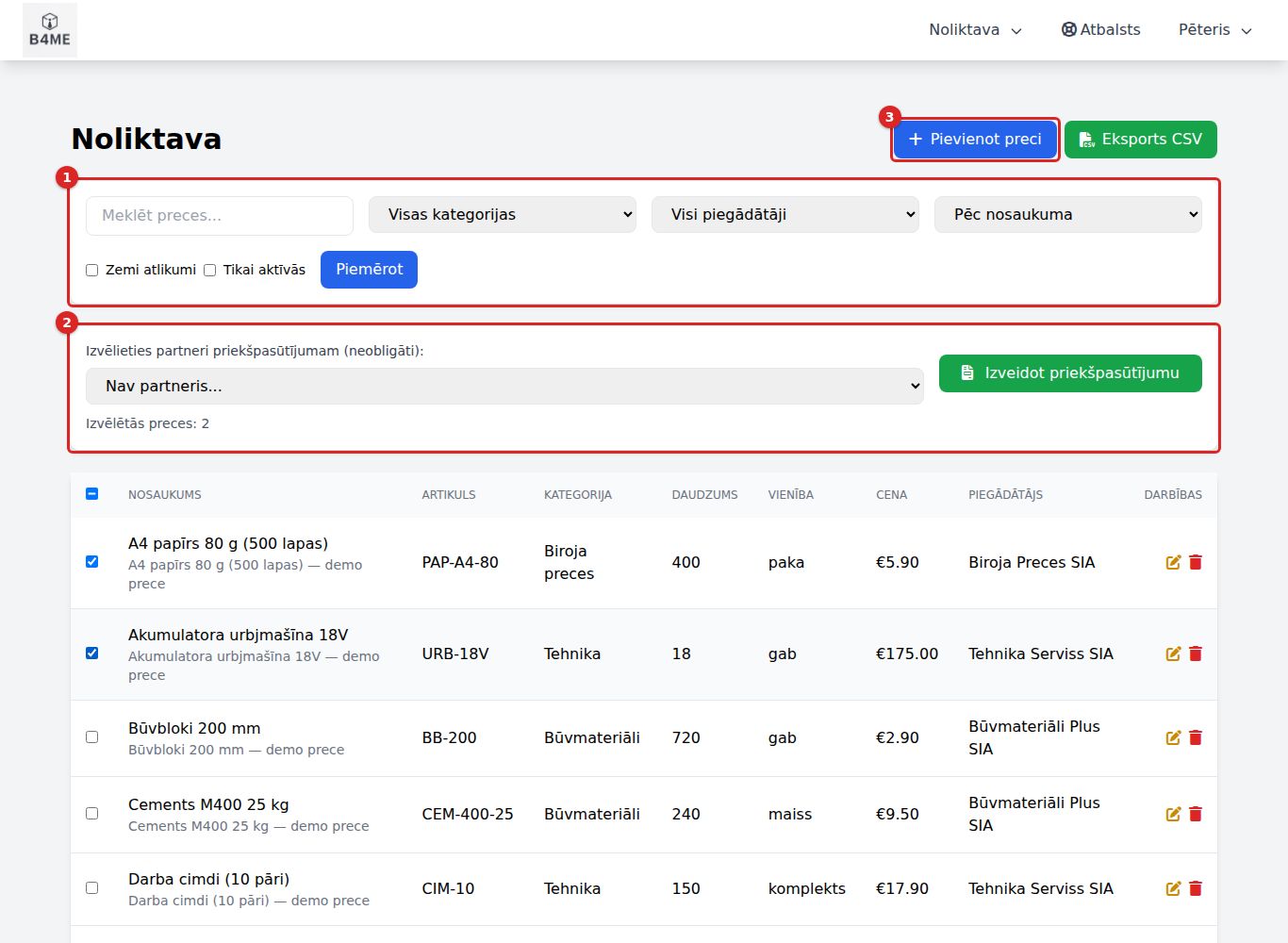Click the €175.00 price cell
The height and width of the screenshot is (943, 1288).
[907, 653]
